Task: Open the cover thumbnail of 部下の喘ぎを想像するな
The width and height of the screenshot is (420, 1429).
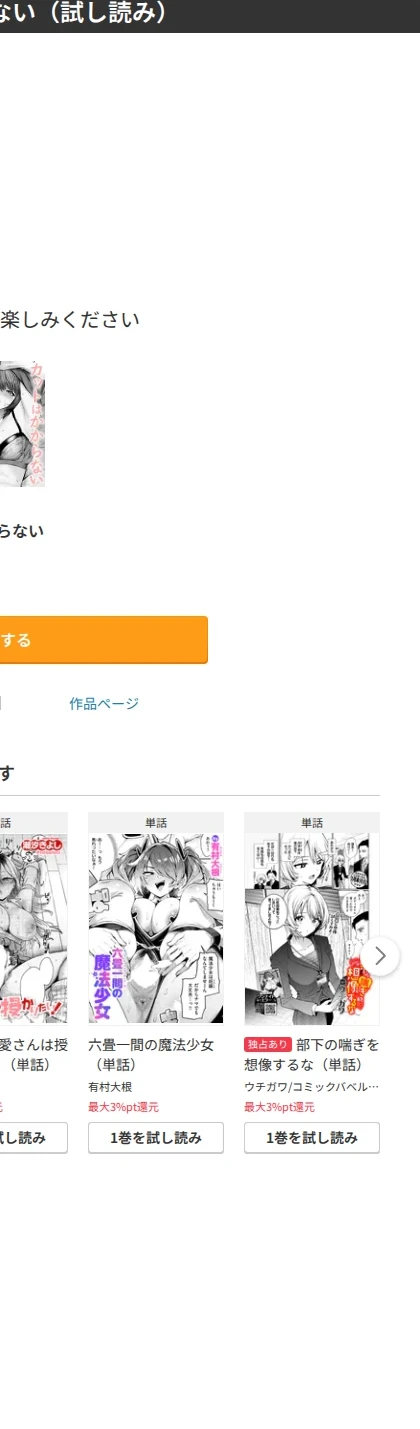Action: 312,927
